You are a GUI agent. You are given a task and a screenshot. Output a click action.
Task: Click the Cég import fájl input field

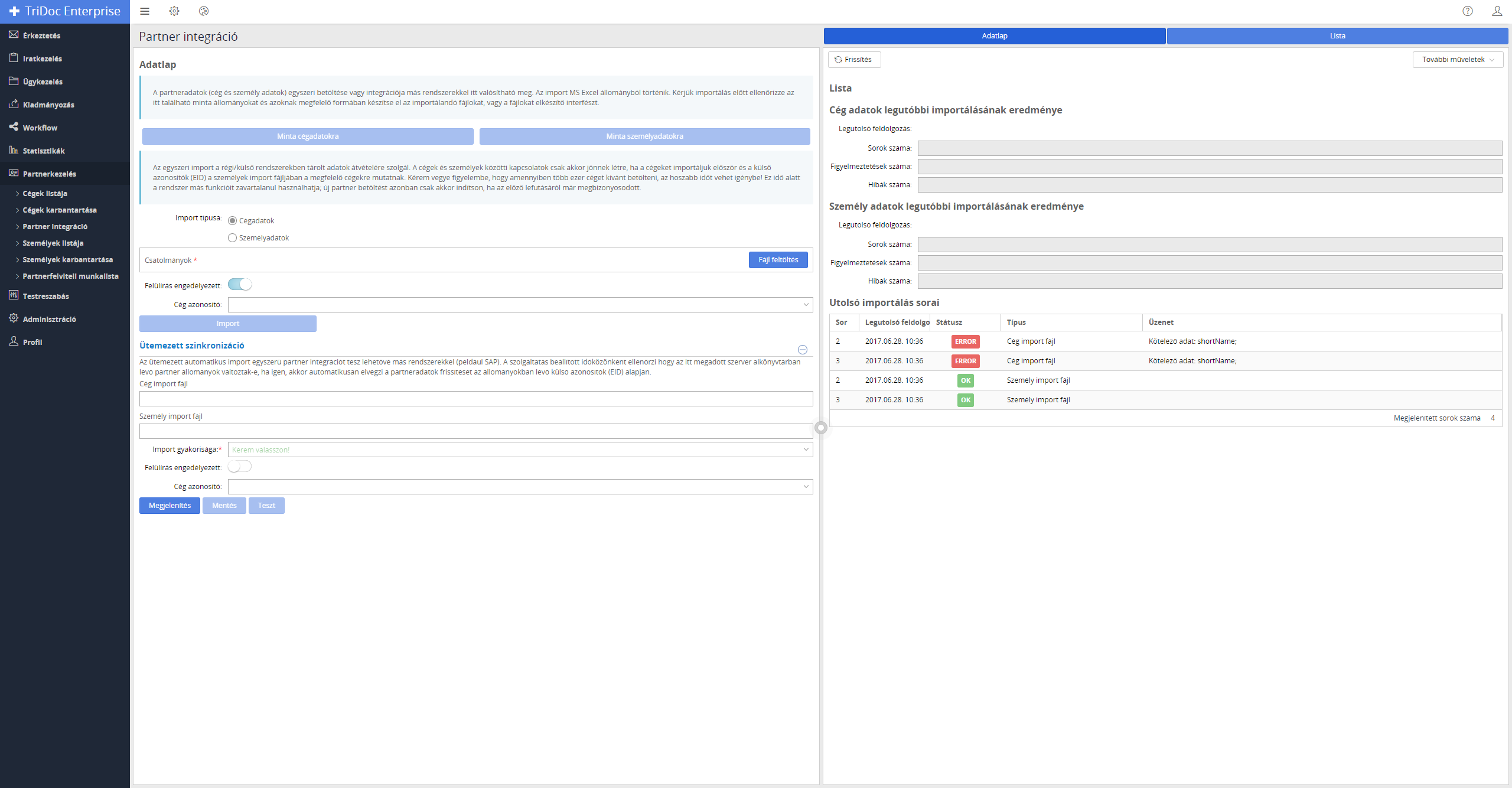click(x=476, y=399)
